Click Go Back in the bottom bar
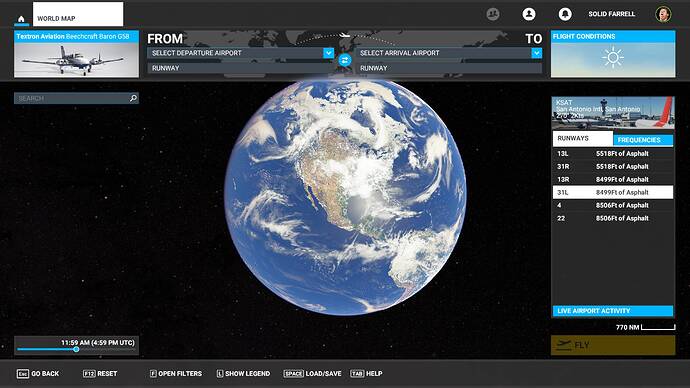The height and width of the screenshot is (388, 690). (38, 373)
